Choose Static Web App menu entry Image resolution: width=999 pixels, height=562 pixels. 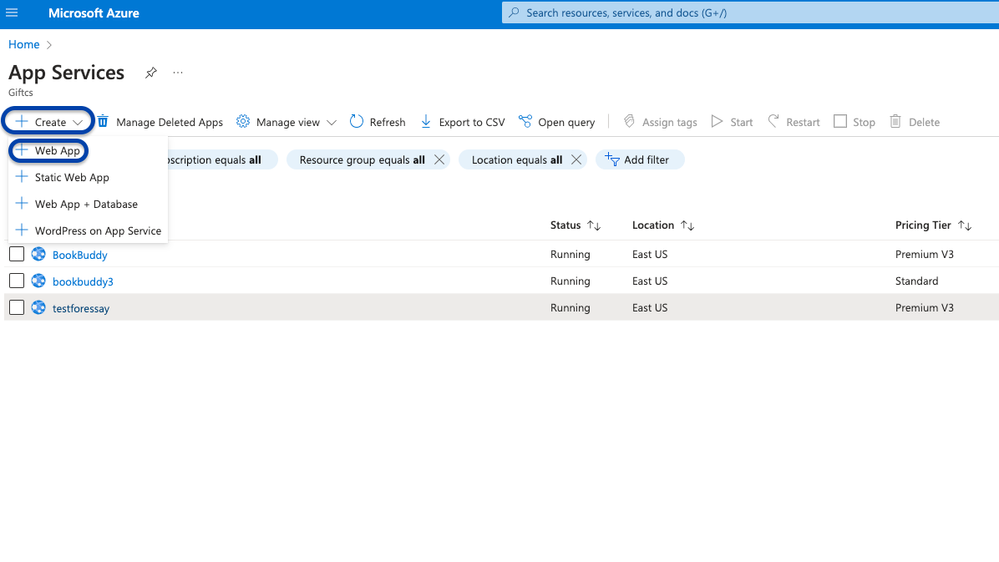(88, 177)
